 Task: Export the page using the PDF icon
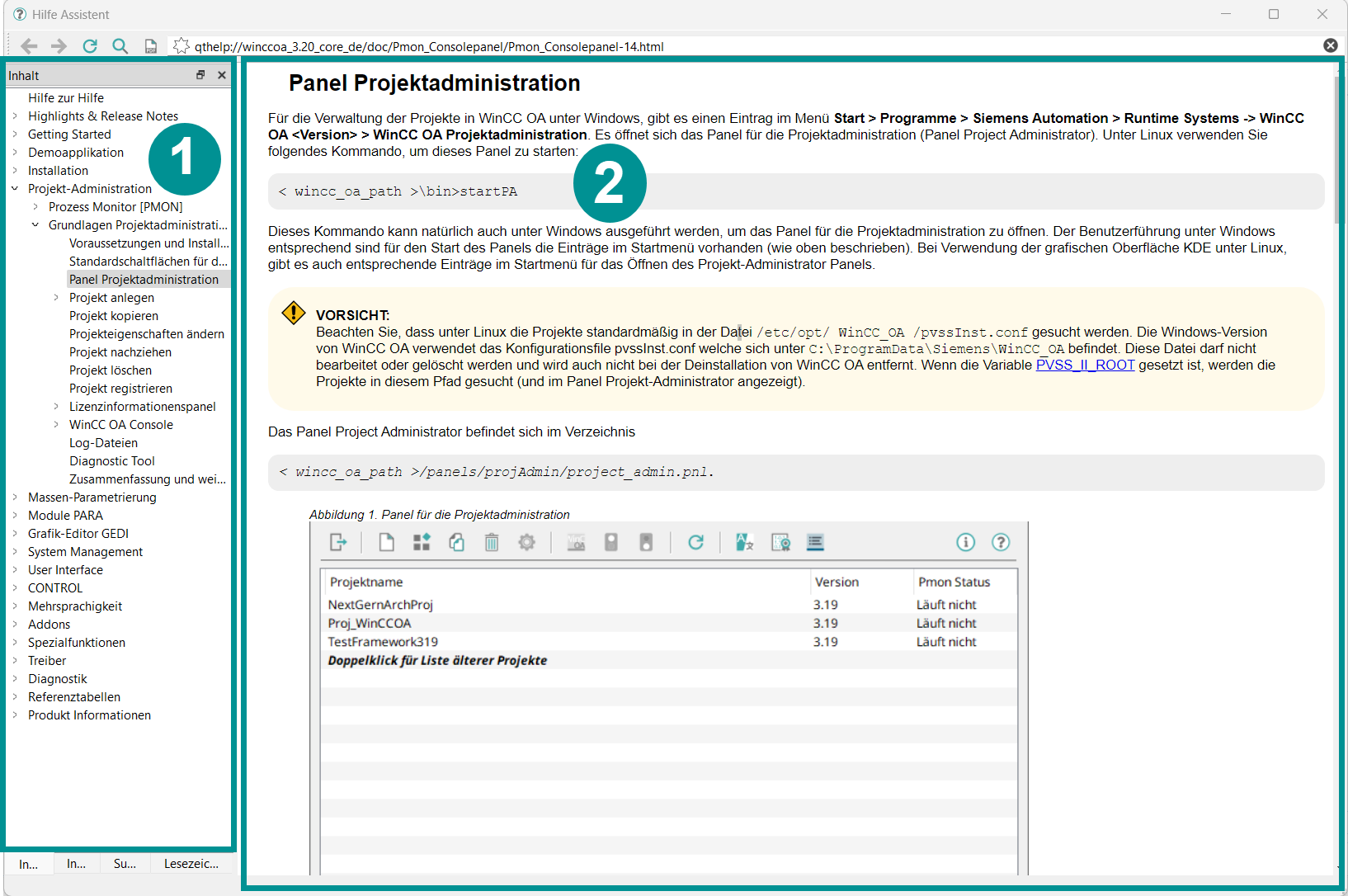pyautogui.click(x=151, y=46)
